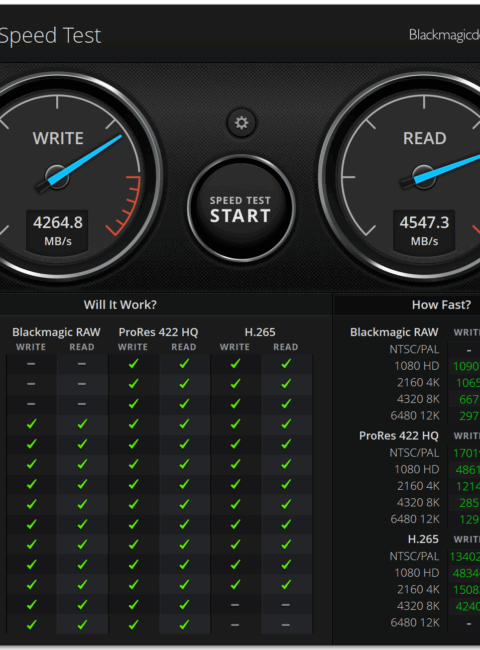Click 1080 HD row under H.265 in How Fast
Screen dimensions: 480x650
point(417,573)
